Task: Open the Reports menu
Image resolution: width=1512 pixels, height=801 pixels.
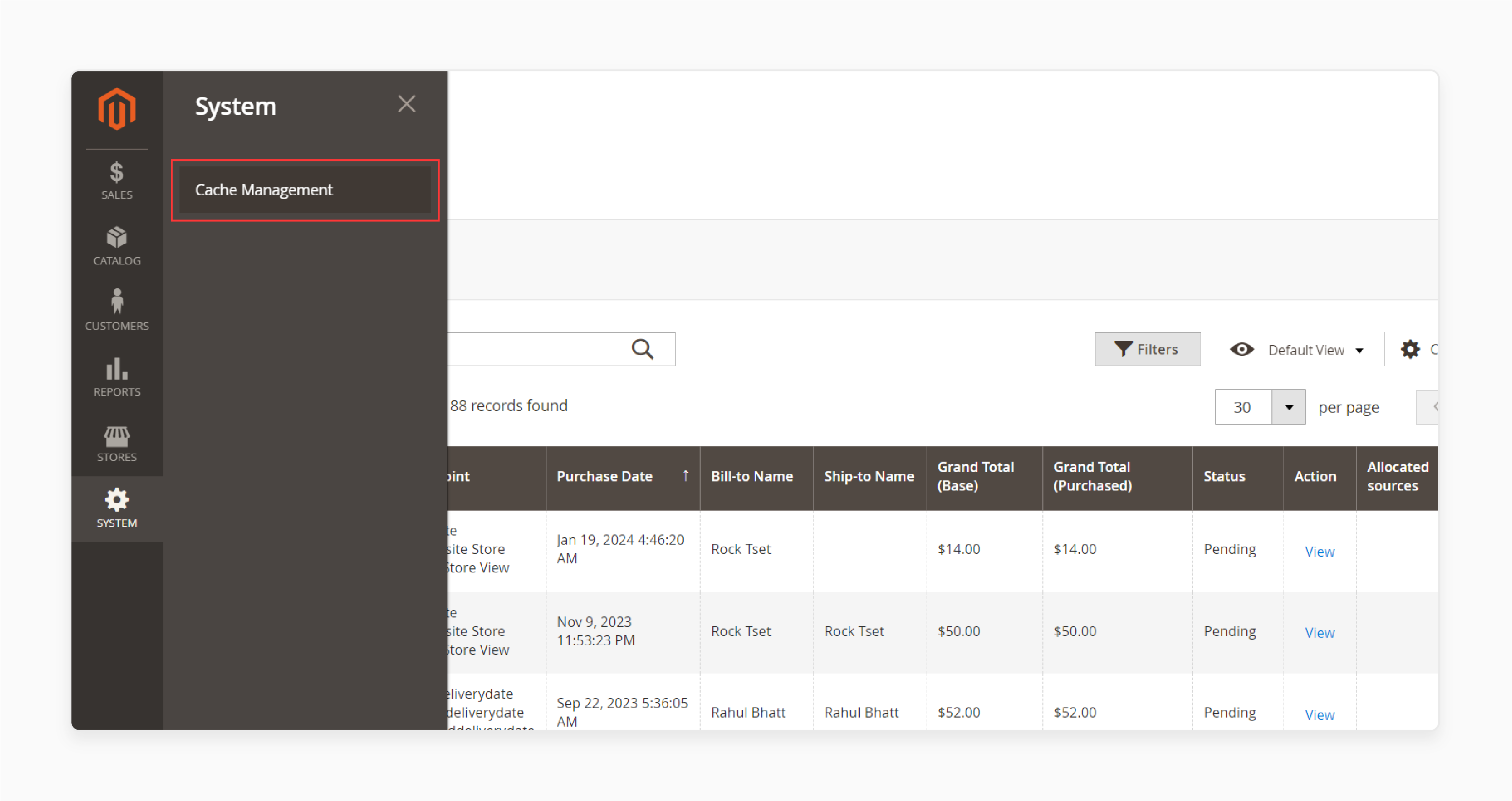Action: [117, 377]
